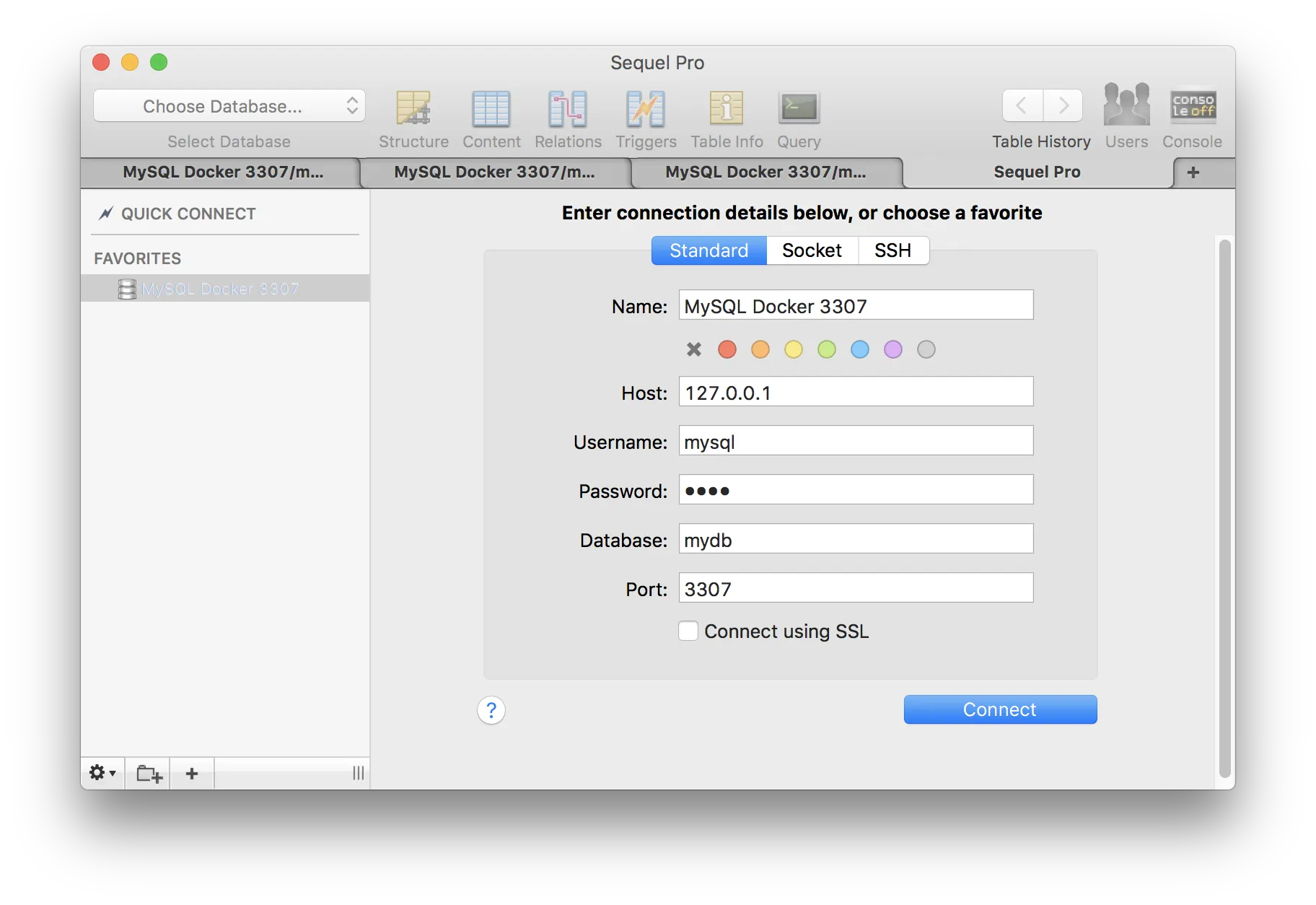Choose the red color label
1316x905 pixels.
pos(727,349)
